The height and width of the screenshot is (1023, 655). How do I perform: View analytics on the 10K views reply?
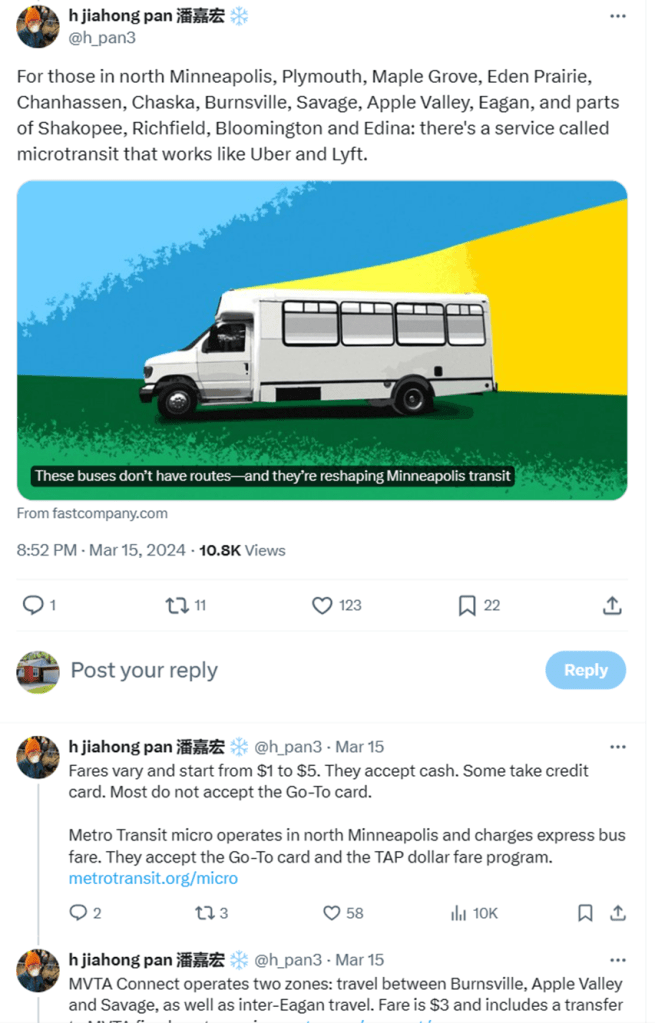(460, 913)
